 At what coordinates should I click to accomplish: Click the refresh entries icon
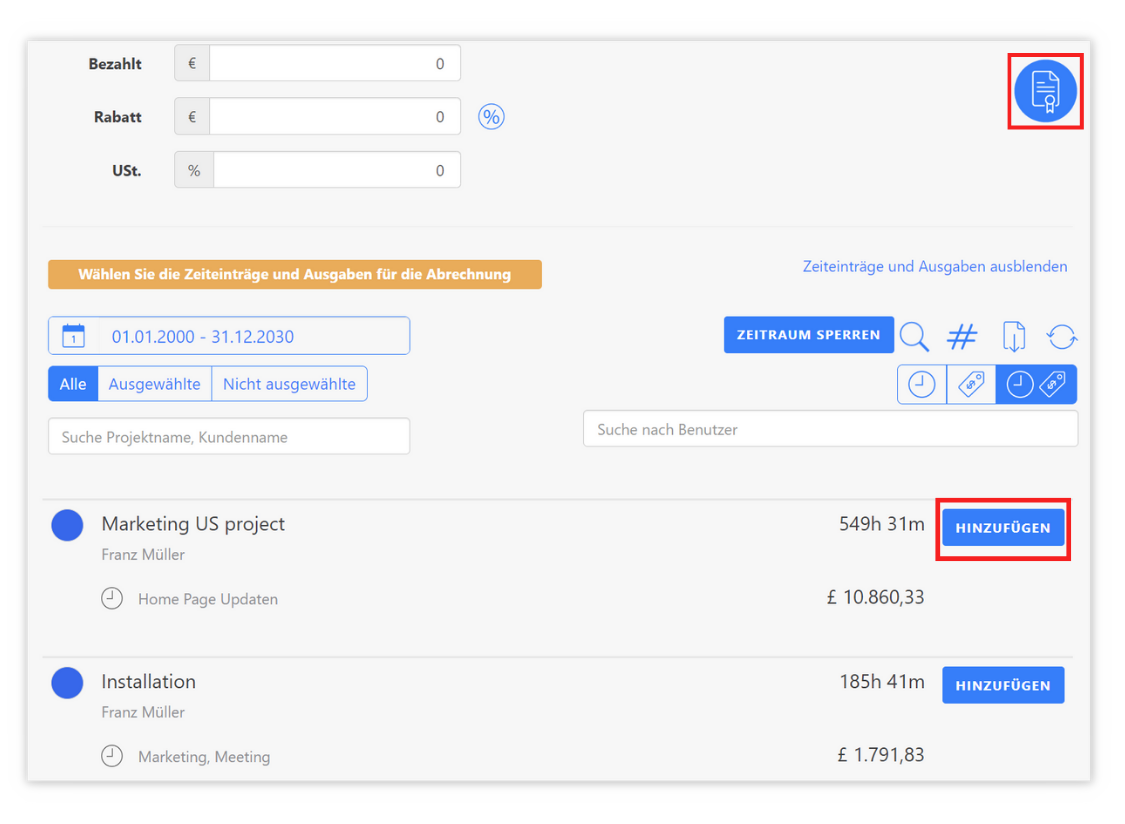[1062, 337]
